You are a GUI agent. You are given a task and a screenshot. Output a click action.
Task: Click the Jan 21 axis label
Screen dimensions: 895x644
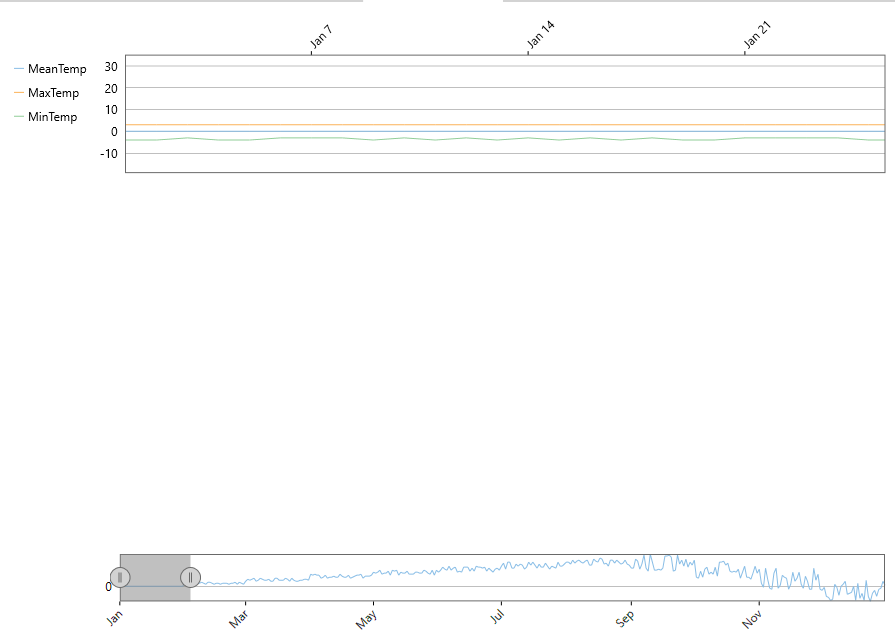point(757,36)
